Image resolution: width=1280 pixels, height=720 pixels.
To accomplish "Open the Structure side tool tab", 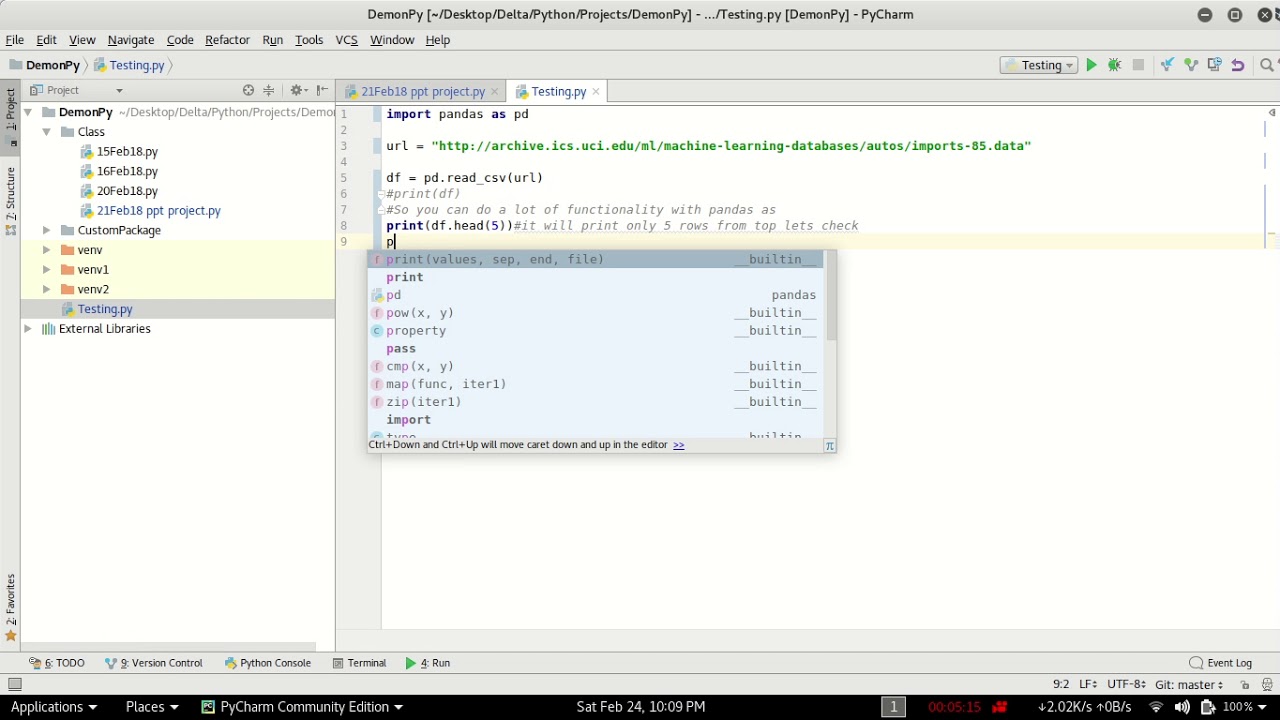I will (x=11, y=202).
